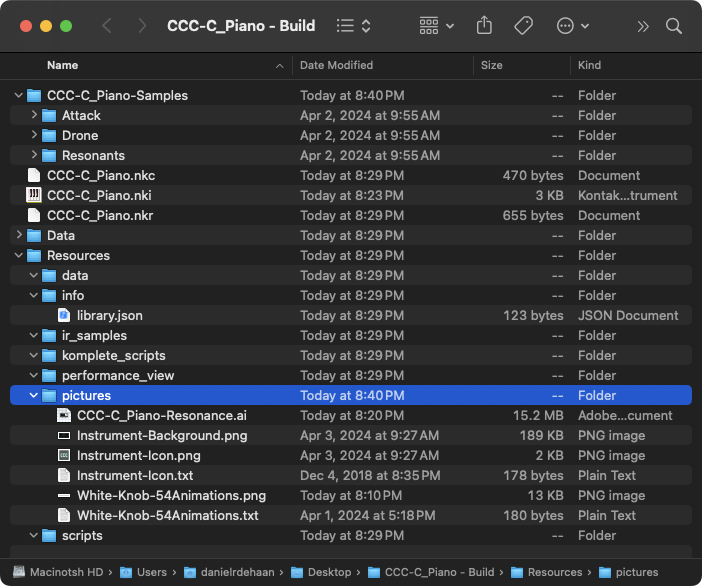Open the Group By grid dropdown
The image size is (702, 586).
436,26
